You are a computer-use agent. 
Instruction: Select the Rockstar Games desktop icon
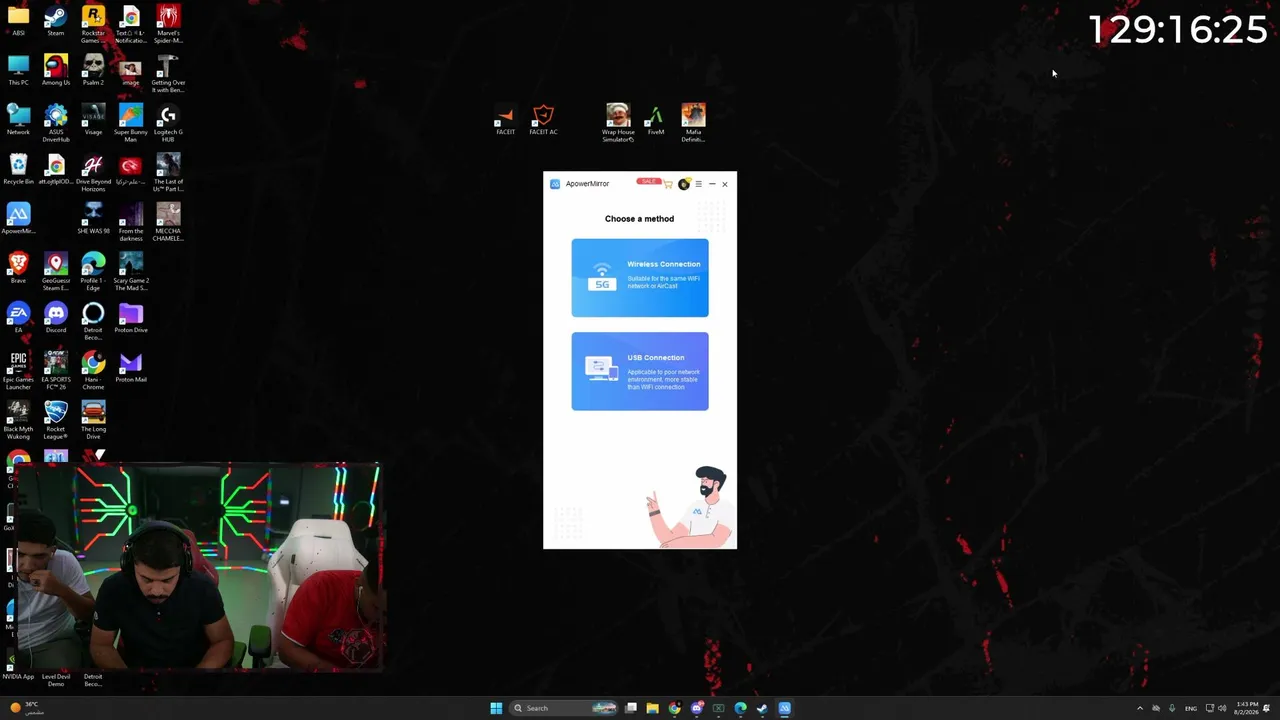pyautogui.click(x=93, y=24)
